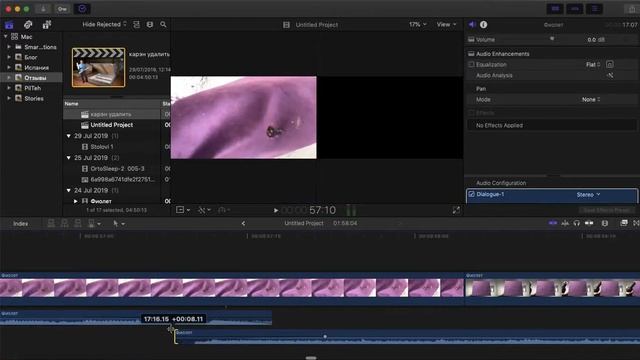Show the equalizer controls button beside Flat
Image resolution: width=640 pixels, height=360 pixels.
(x=610, y=64)
